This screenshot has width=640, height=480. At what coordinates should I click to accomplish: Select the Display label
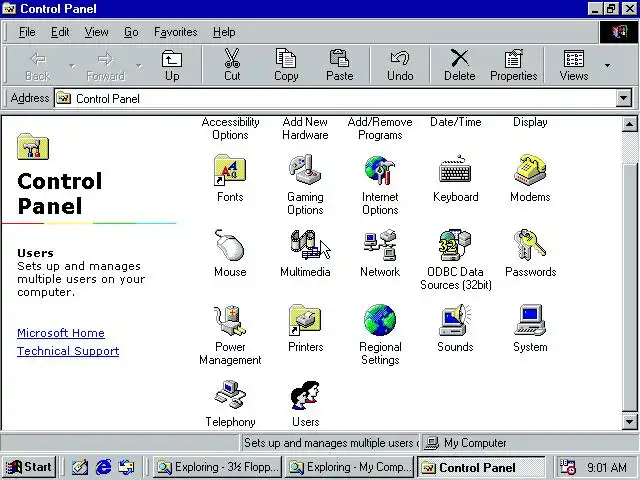[530, 122]
